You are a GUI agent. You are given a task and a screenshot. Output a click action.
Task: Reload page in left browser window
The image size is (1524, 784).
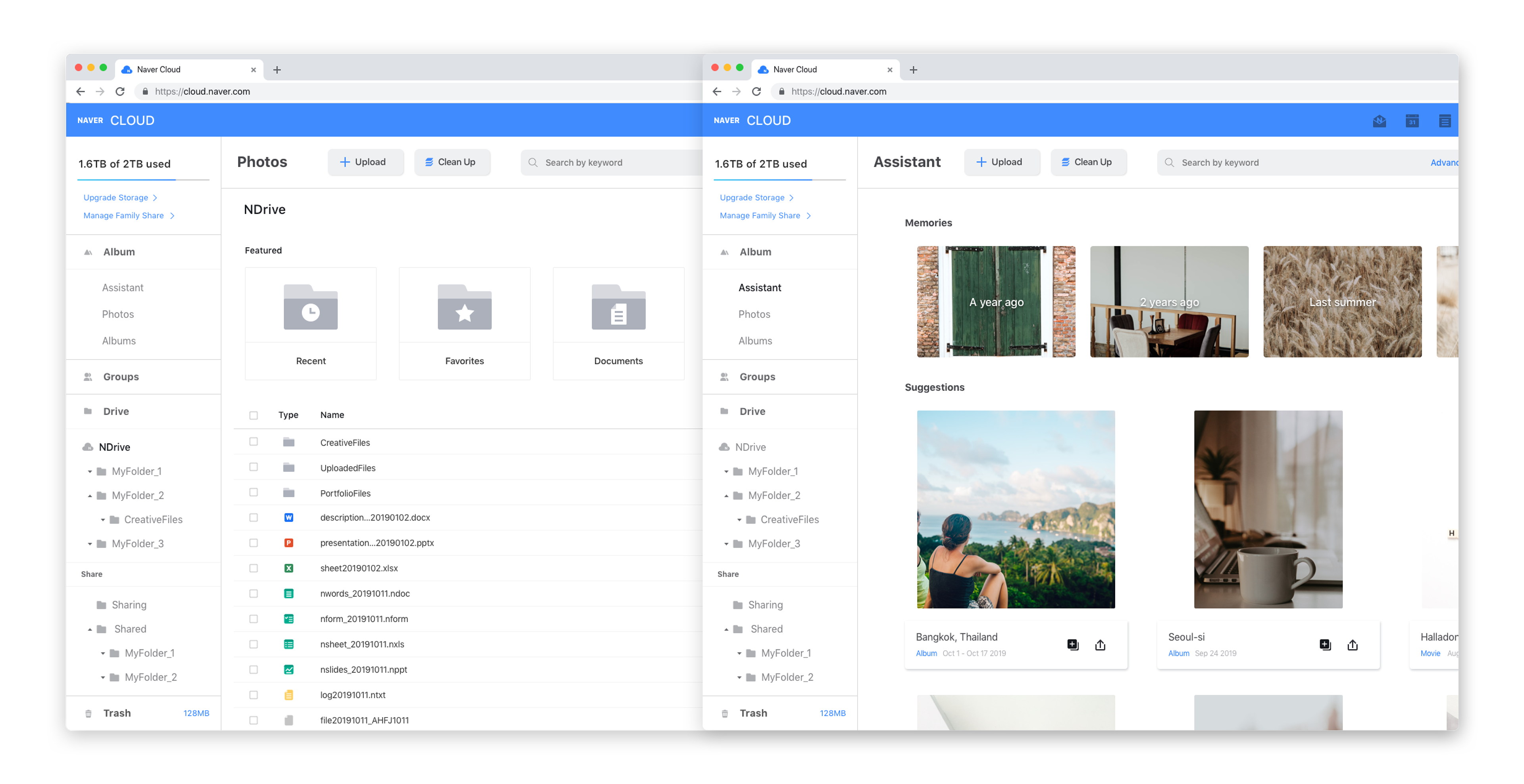coord(120,91)
